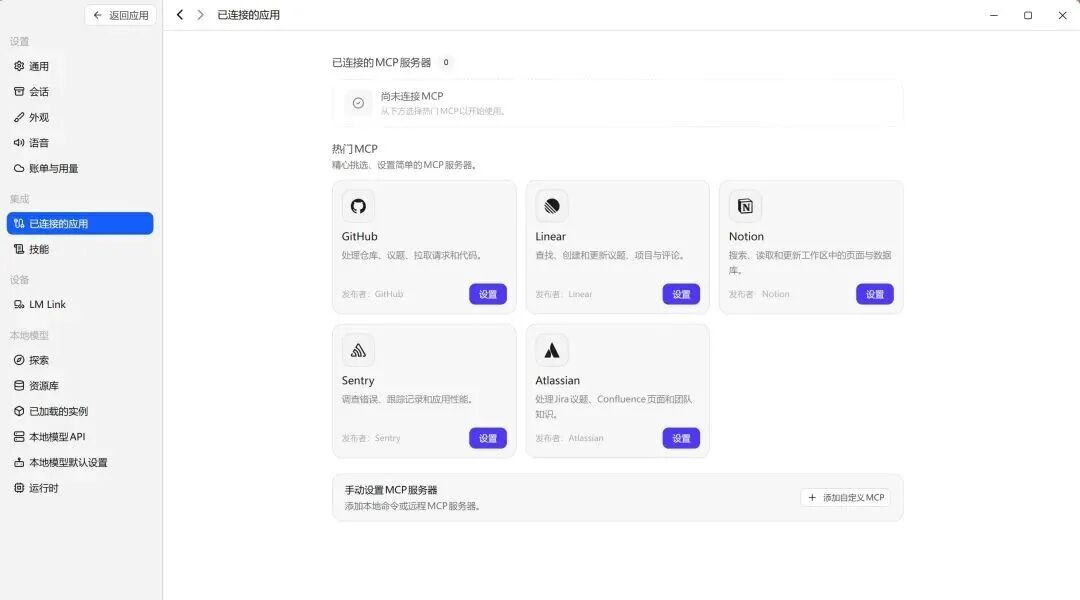Click the Sentry logo icon

coord(358,351)
